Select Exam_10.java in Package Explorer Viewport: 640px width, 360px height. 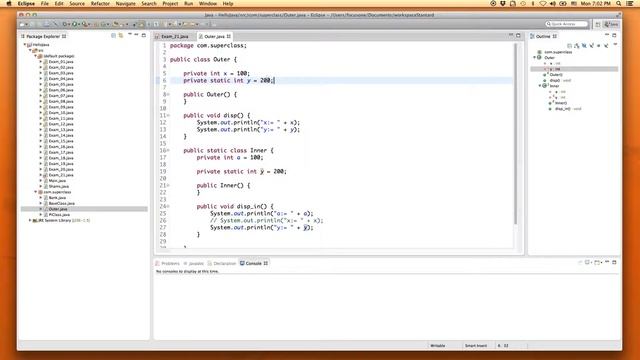pos(61,113)
